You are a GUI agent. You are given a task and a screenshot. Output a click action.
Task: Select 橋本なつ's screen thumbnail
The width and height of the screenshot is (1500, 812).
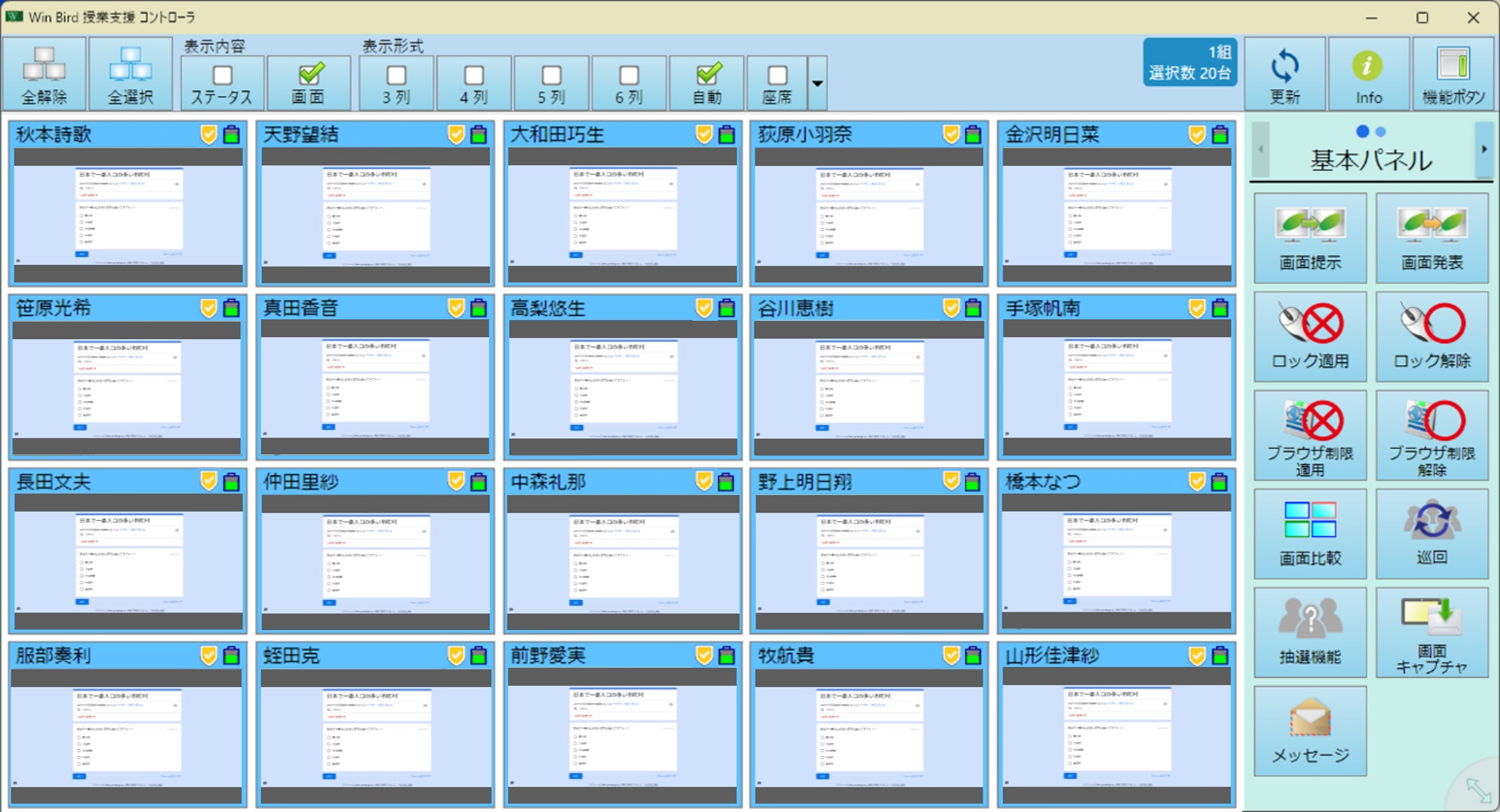(1117, 563)
